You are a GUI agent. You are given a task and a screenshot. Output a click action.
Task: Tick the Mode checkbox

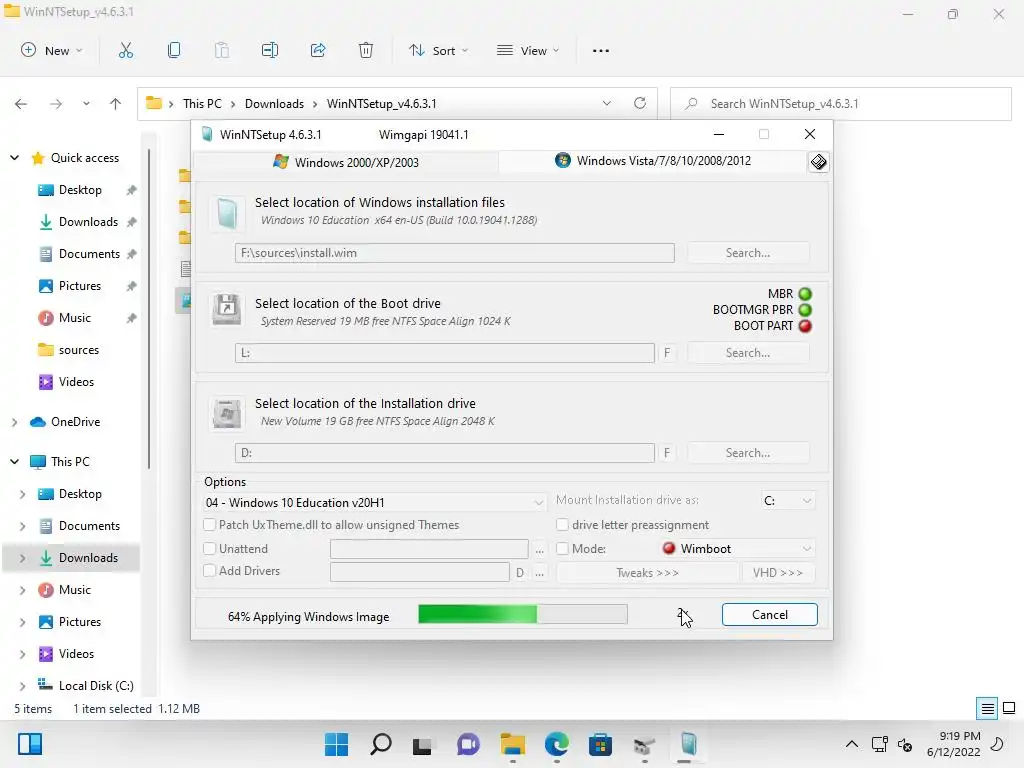(x=562, y=549)
